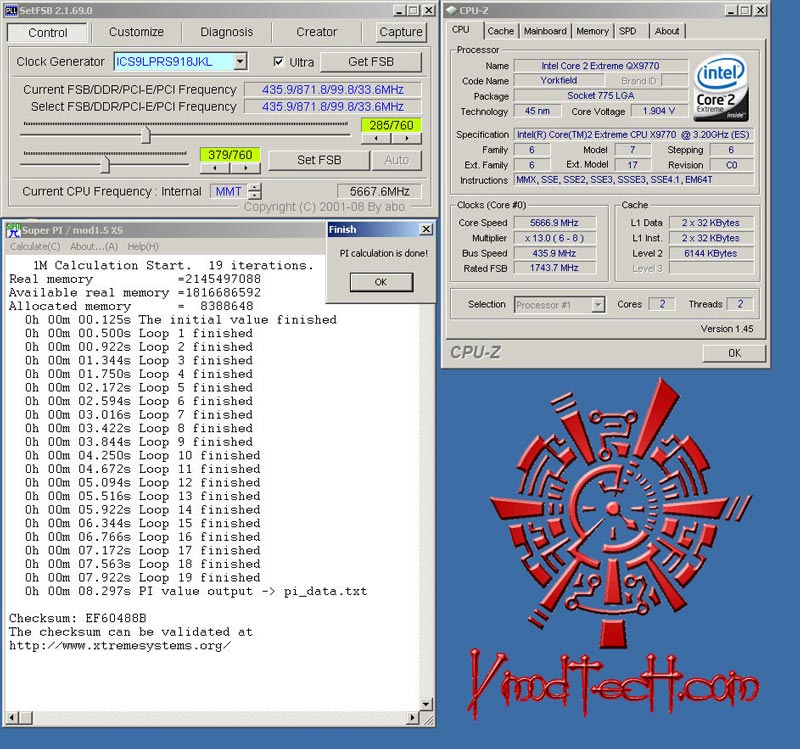Open the CPU-Z SPD tab
800x749 pixels.
point(628,31)
